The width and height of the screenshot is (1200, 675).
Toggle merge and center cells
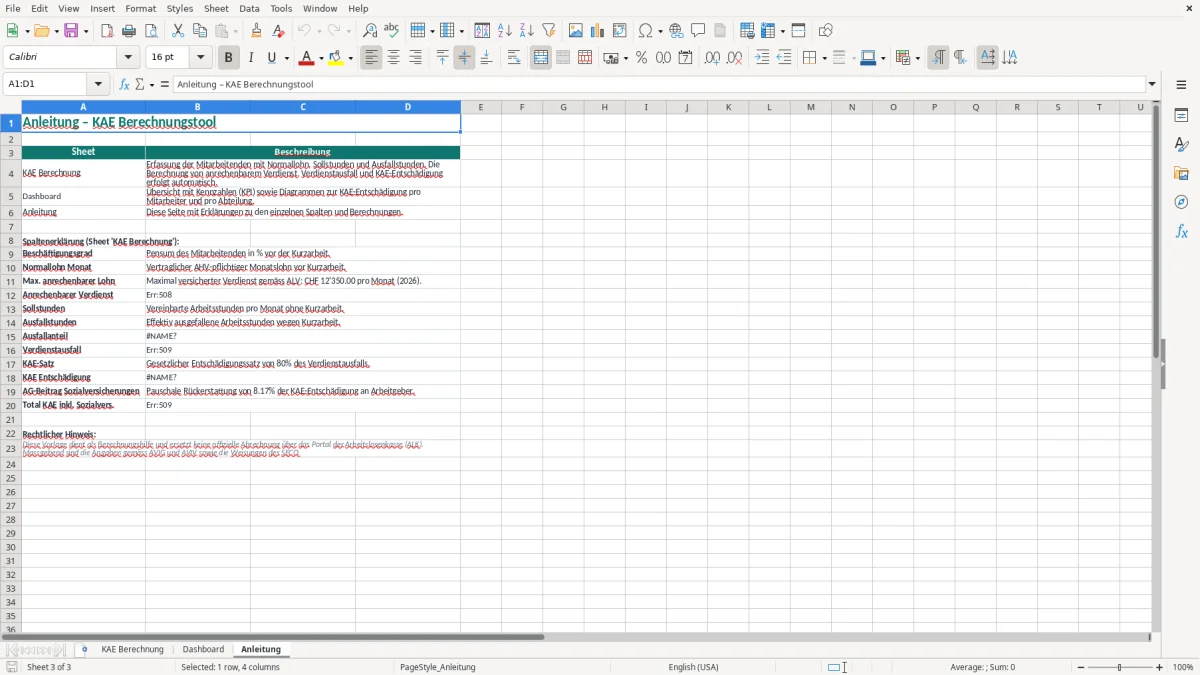(x=541, y=58)
